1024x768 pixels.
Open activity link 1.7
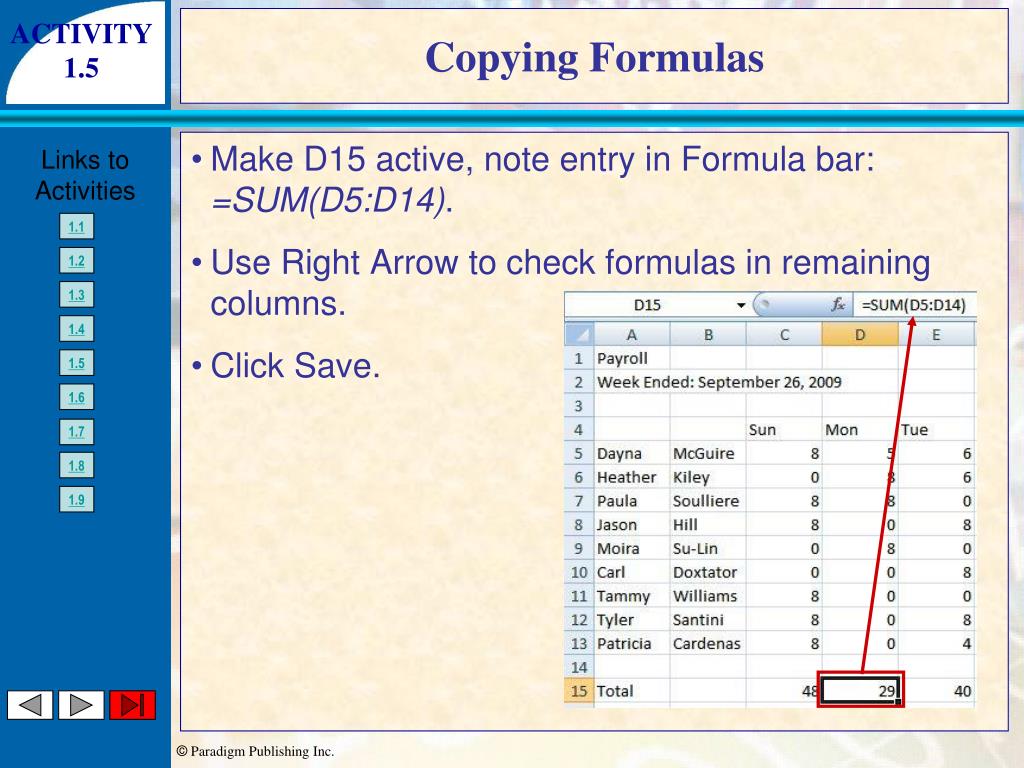76,431
